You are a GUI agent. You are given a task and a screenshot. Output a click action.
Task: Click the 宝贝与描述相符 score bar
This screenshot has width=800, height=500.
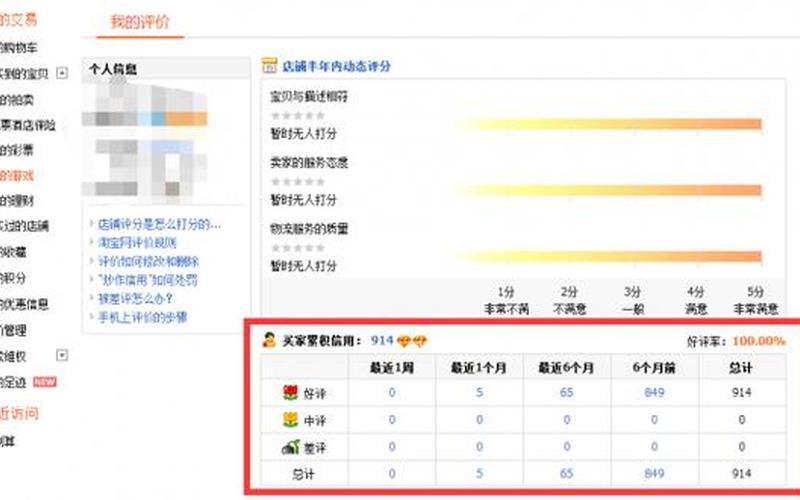pyautogui.click(x=610, y=124)
